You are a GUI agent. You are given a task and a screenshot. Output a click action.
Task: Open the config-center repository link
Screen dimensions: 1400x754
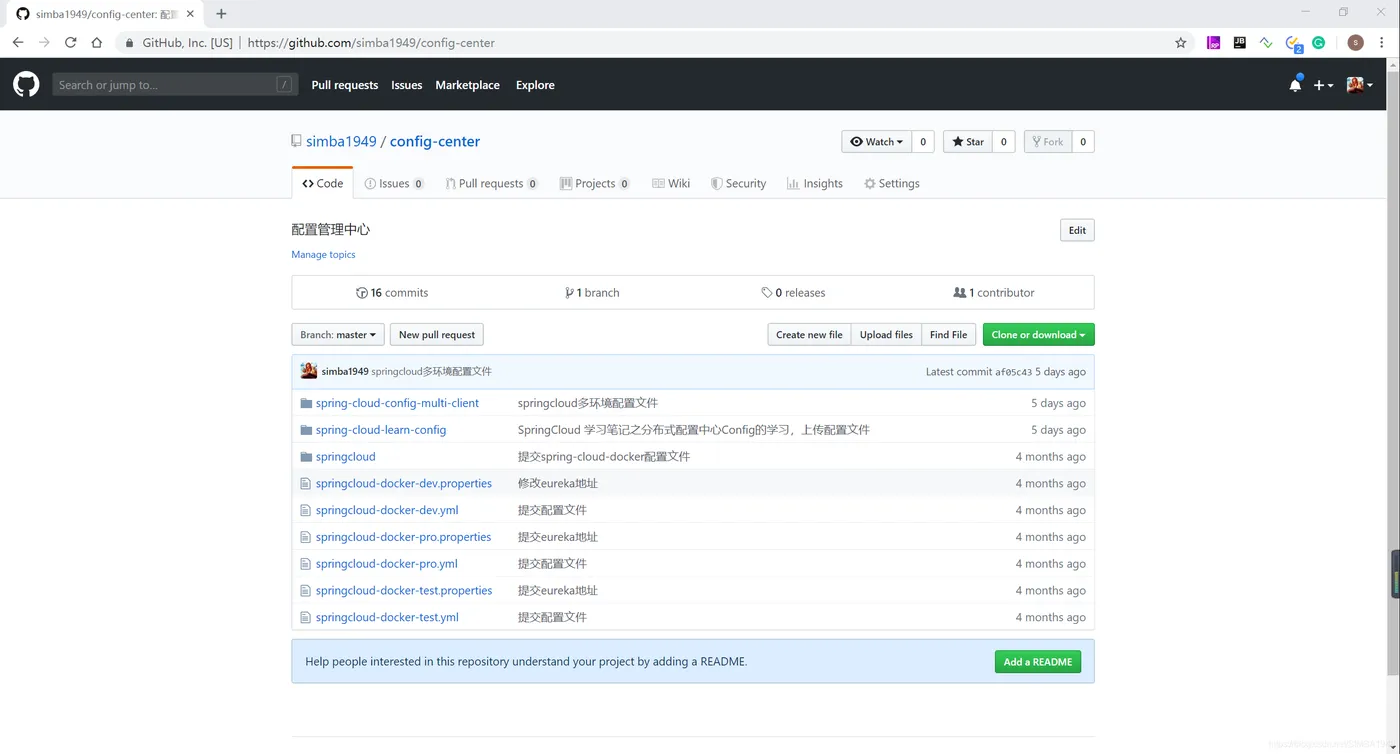click(435, 141)
